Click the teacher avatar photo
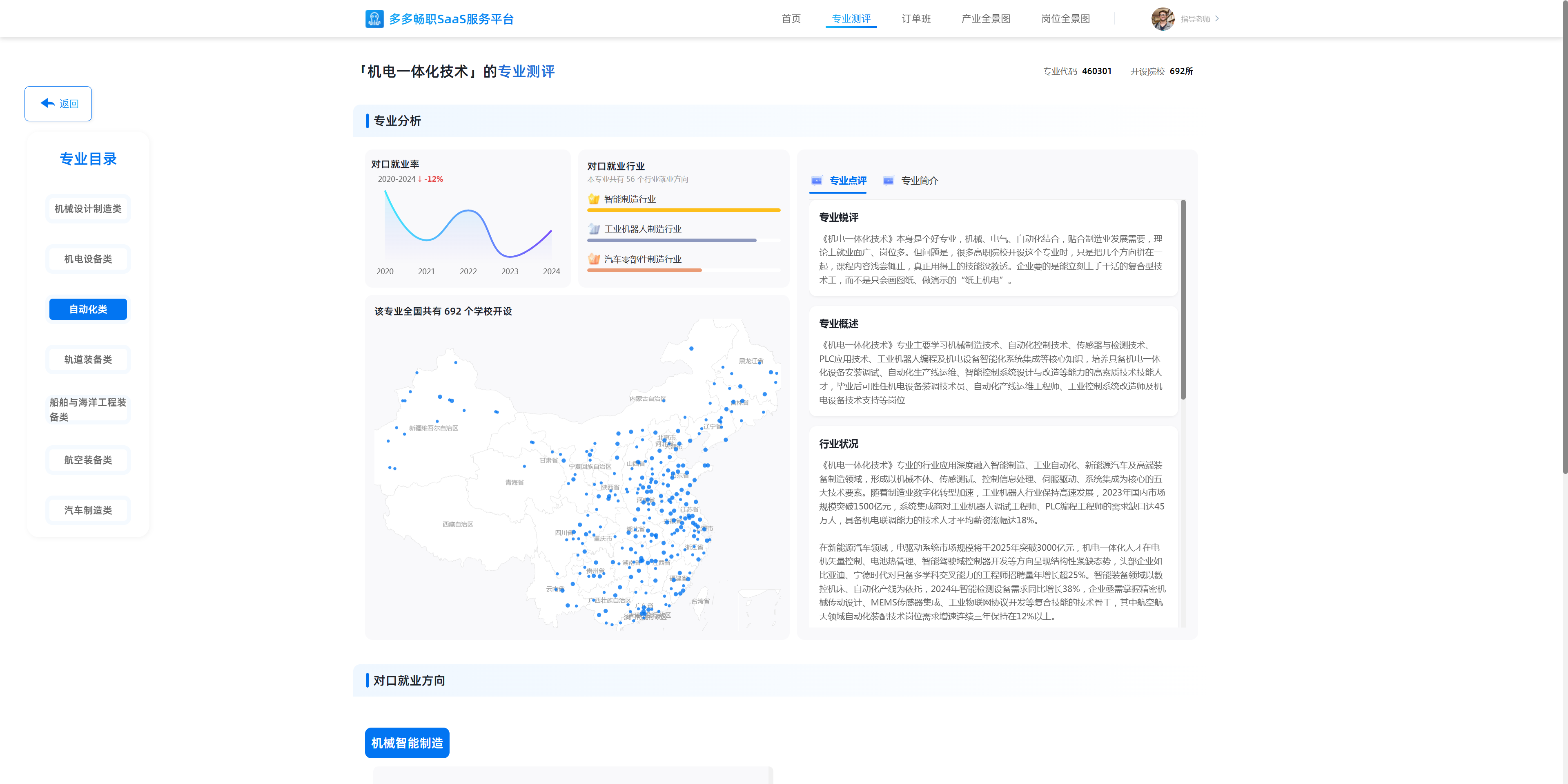 1163,18
